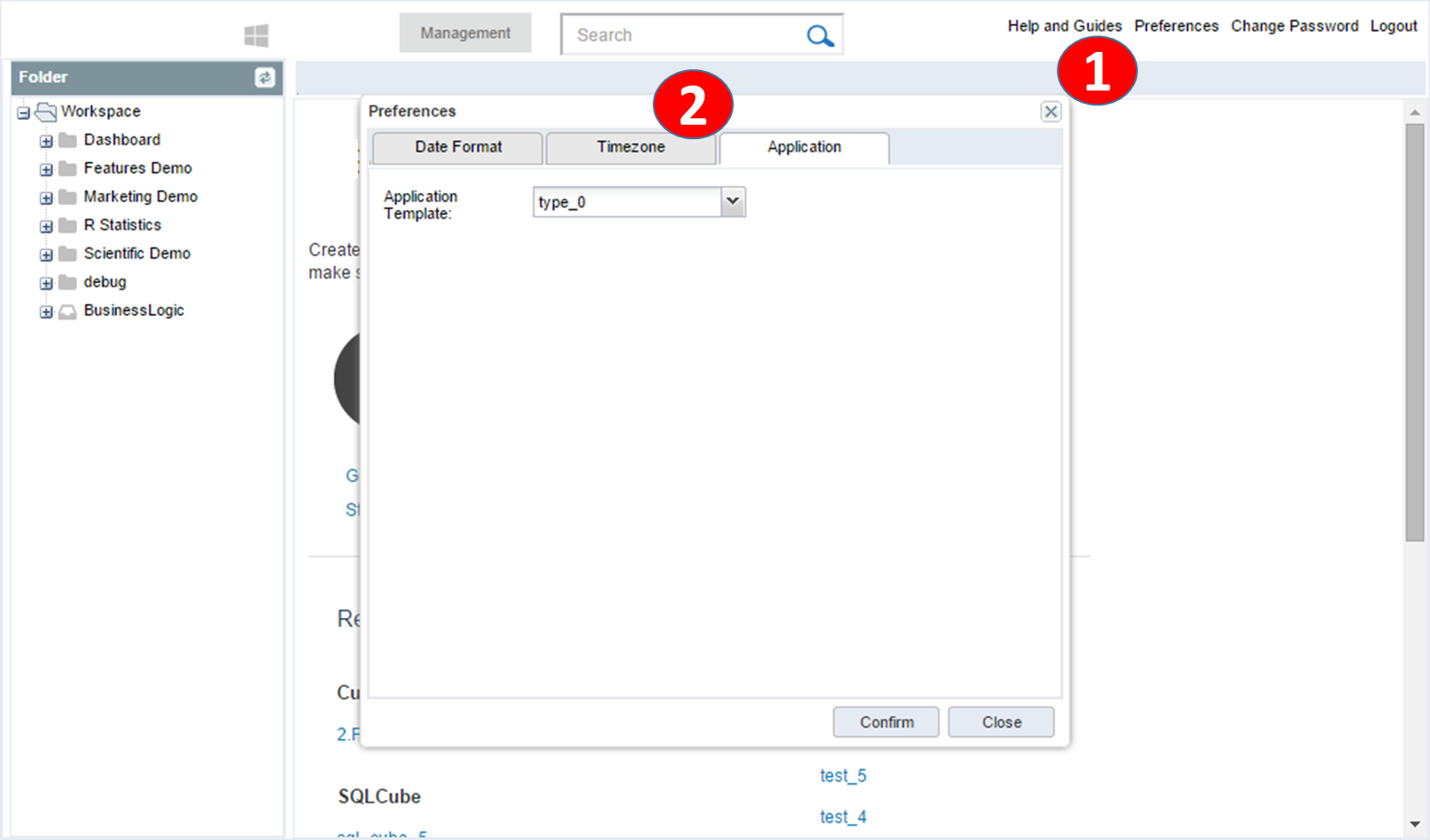Click the Windows logo icon
Viewport: 1430px width, 840px height.
256,35
